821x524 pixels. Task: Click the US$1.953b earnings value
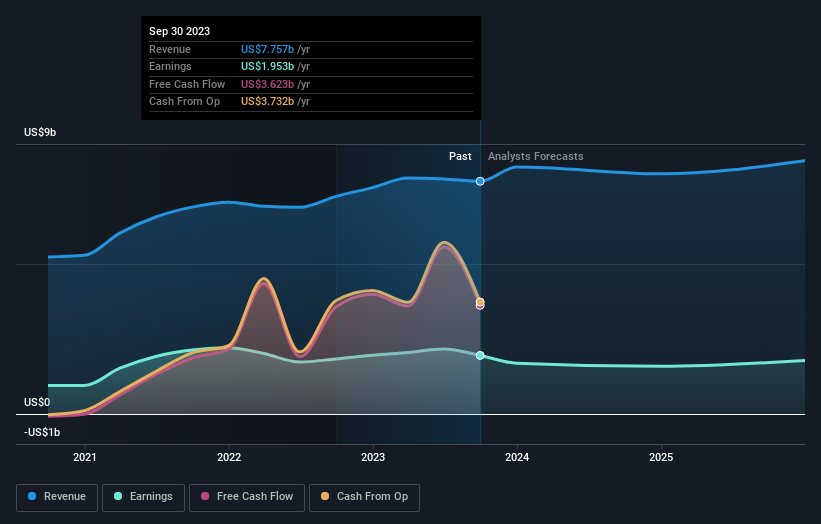tap(268, 66)
